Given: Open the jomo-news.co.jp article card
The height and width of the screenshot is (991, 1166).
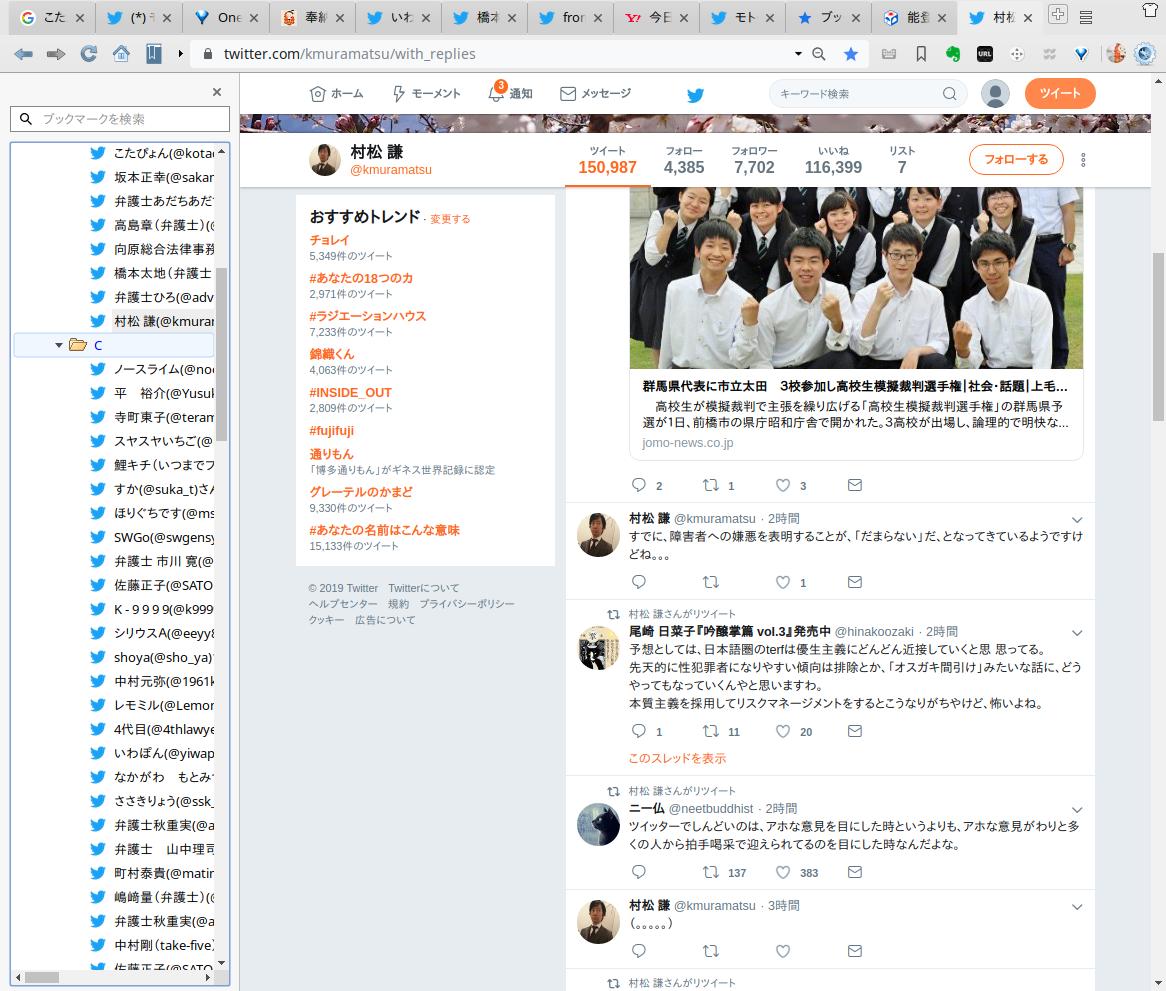Looking at the screenshot, I should (x=856, y=414).
